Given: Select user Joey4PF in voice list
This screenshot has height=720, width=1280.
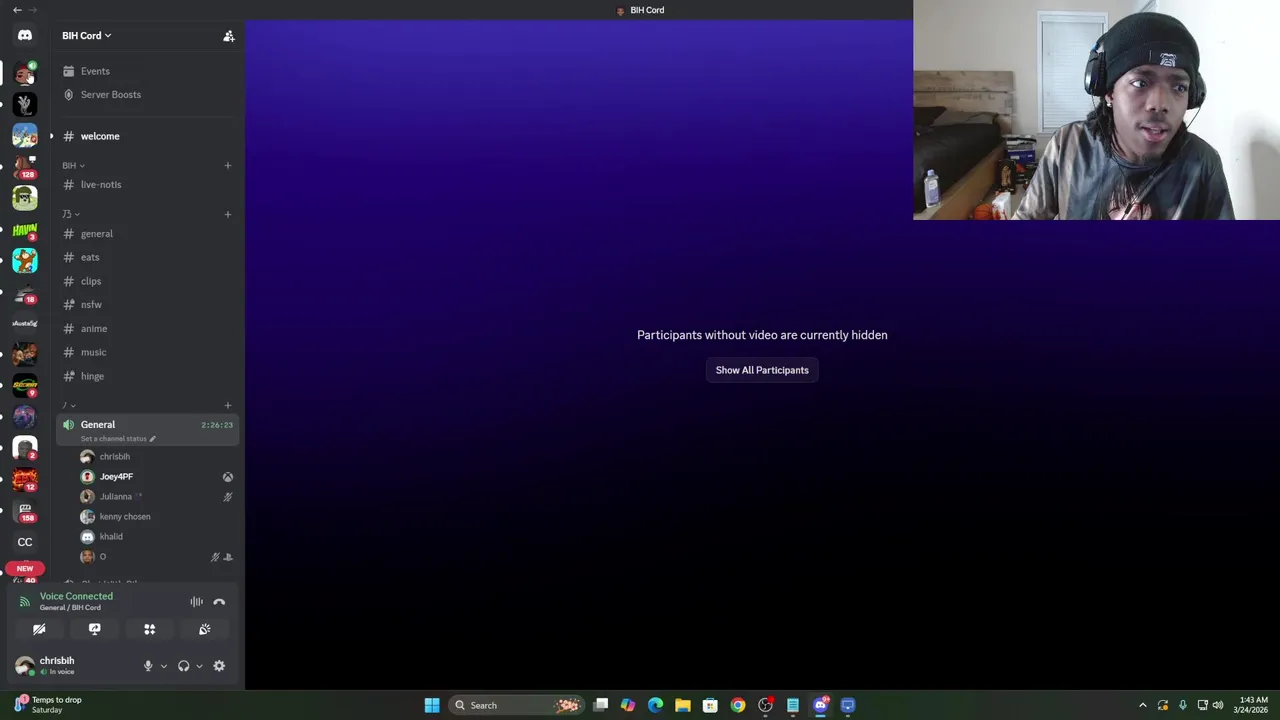Looking at the screenshot, I should tap(116, 477).
